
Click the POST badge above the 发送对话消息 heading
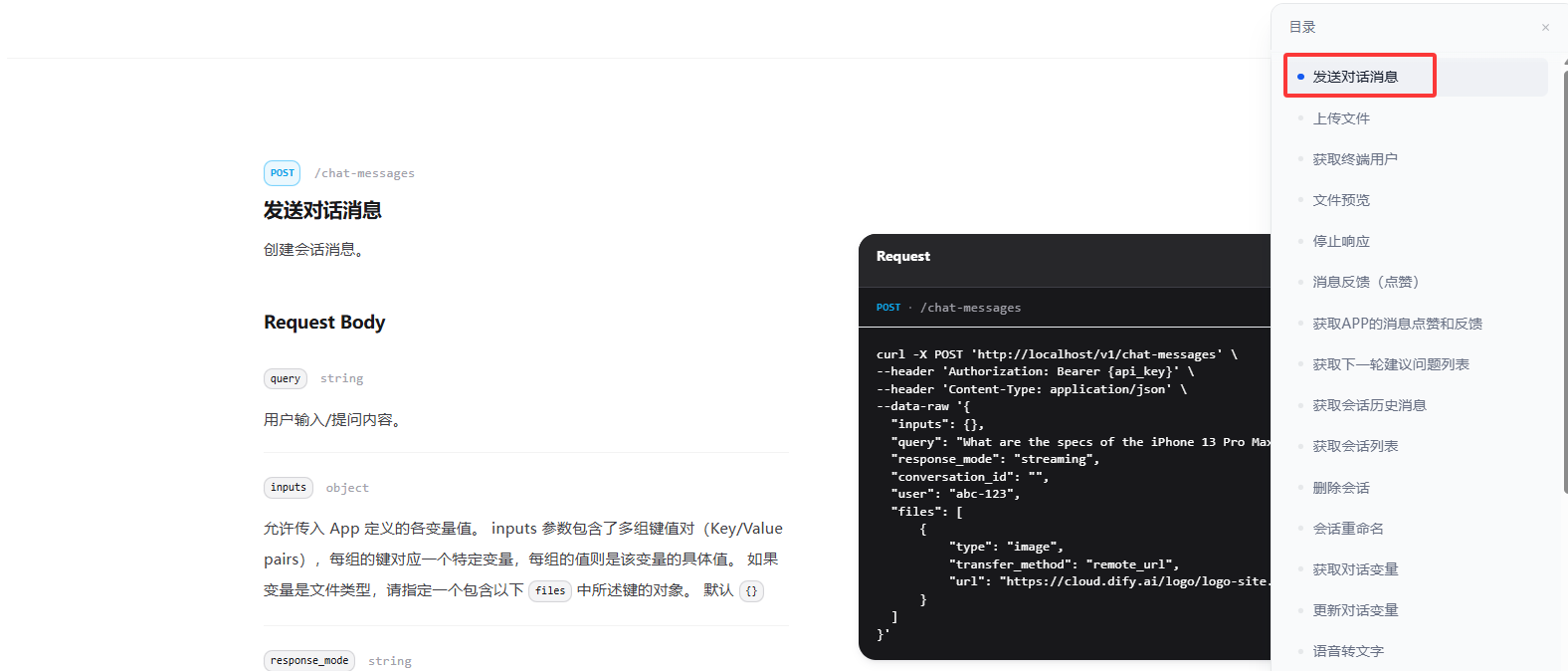pyautogui.click(x=283, y=173)
